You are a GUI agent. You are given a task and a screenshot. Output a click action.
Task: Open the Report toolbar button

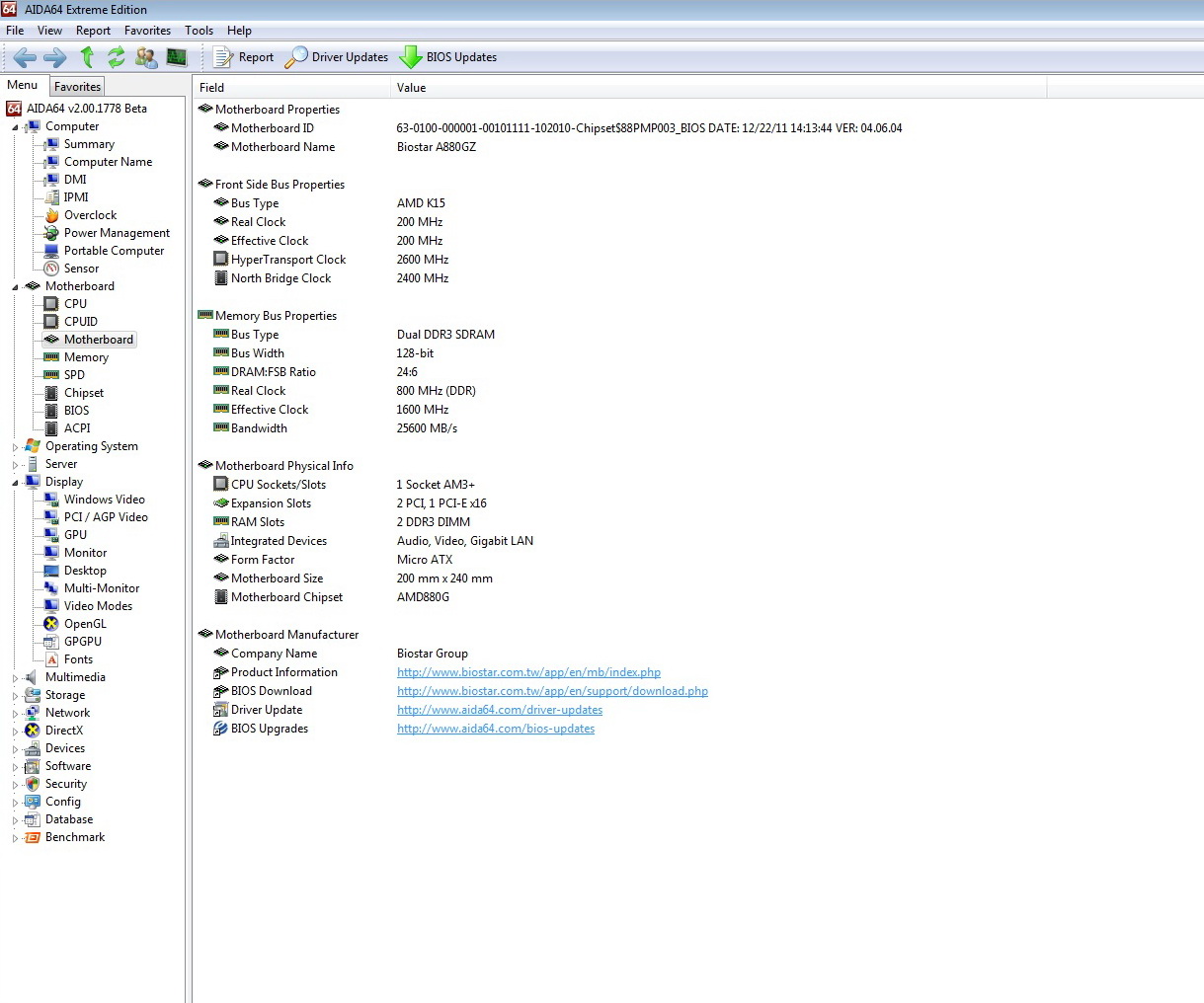[x=244, y=57]
